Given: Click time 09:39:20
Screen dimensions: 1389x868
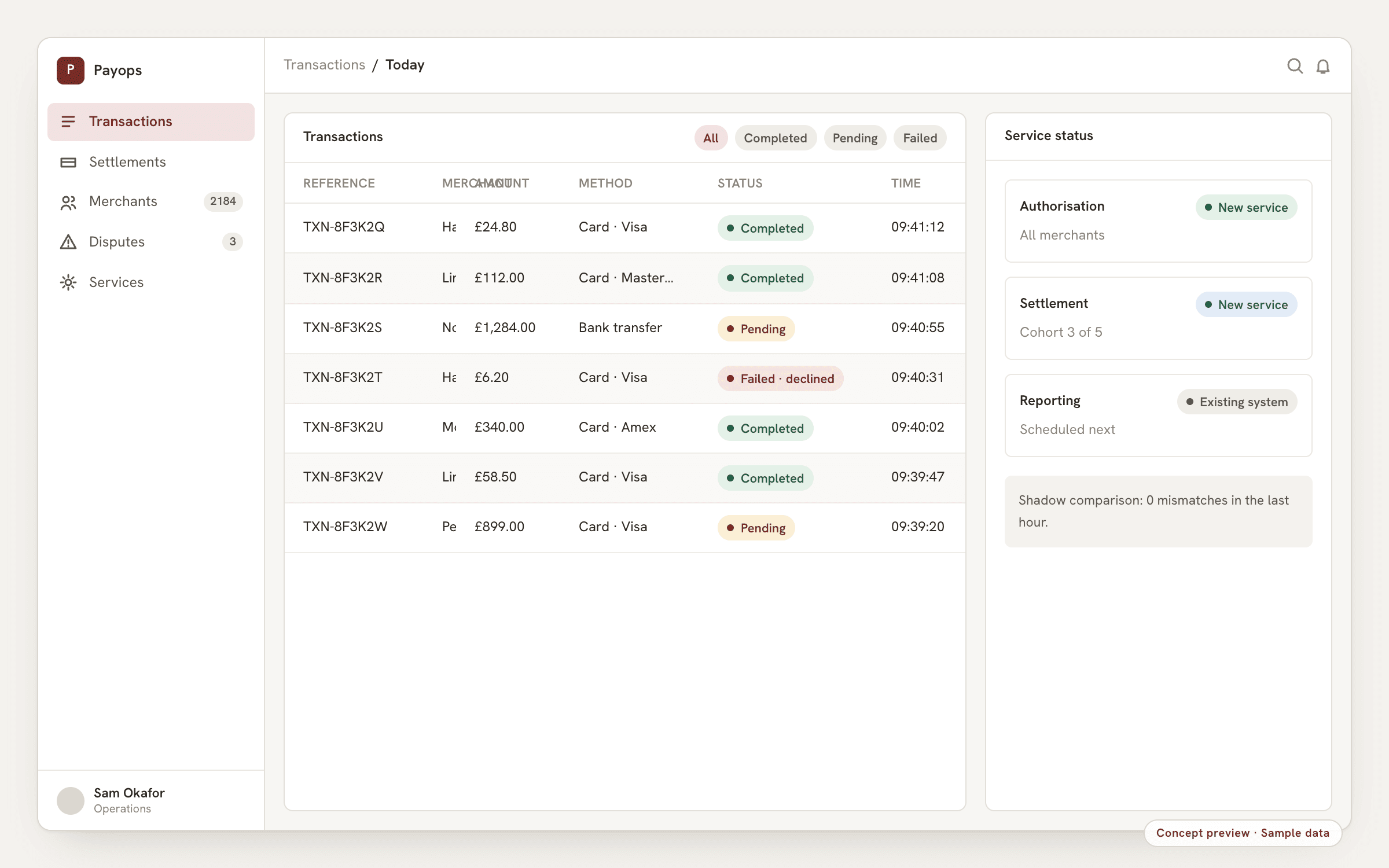Looking at the screenshot, I should tap(918, 527).
